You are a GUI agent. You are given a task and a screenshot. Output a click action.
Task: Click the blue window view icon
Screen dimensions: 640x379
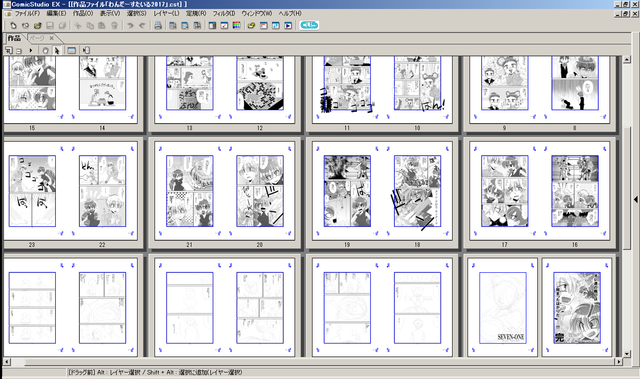click(71, 51)
